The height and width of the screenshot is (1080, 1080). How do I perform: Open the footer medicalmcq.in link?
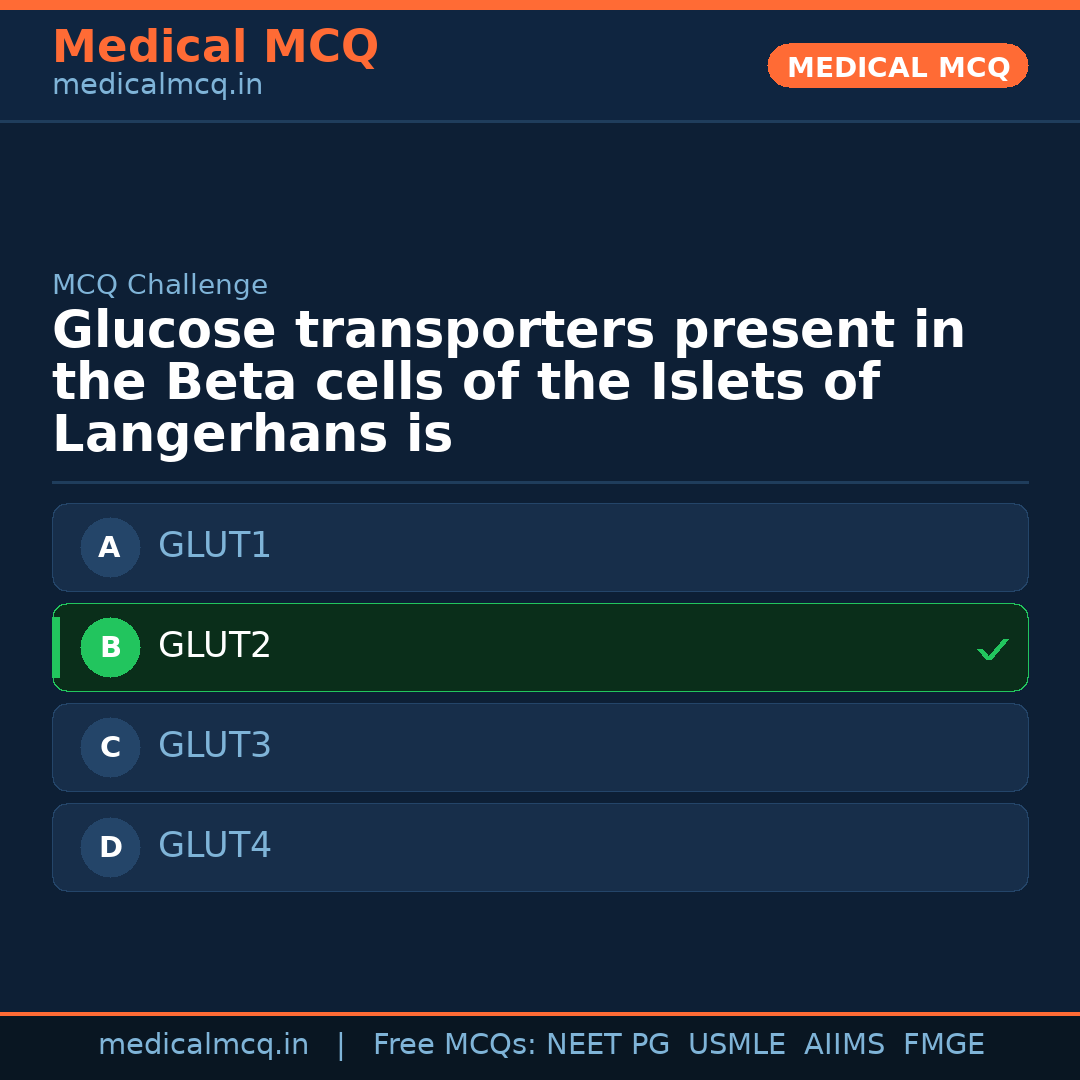click(x=203, y=1045)
